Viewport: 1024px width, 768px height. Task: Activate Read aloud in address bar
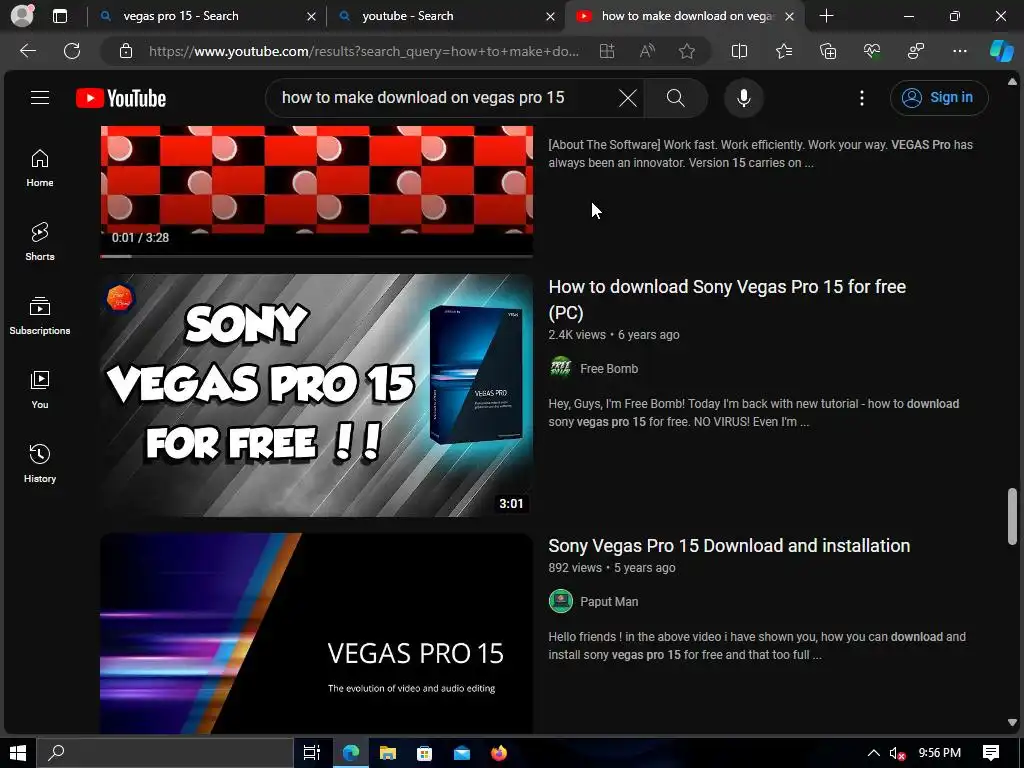(647, 51)
